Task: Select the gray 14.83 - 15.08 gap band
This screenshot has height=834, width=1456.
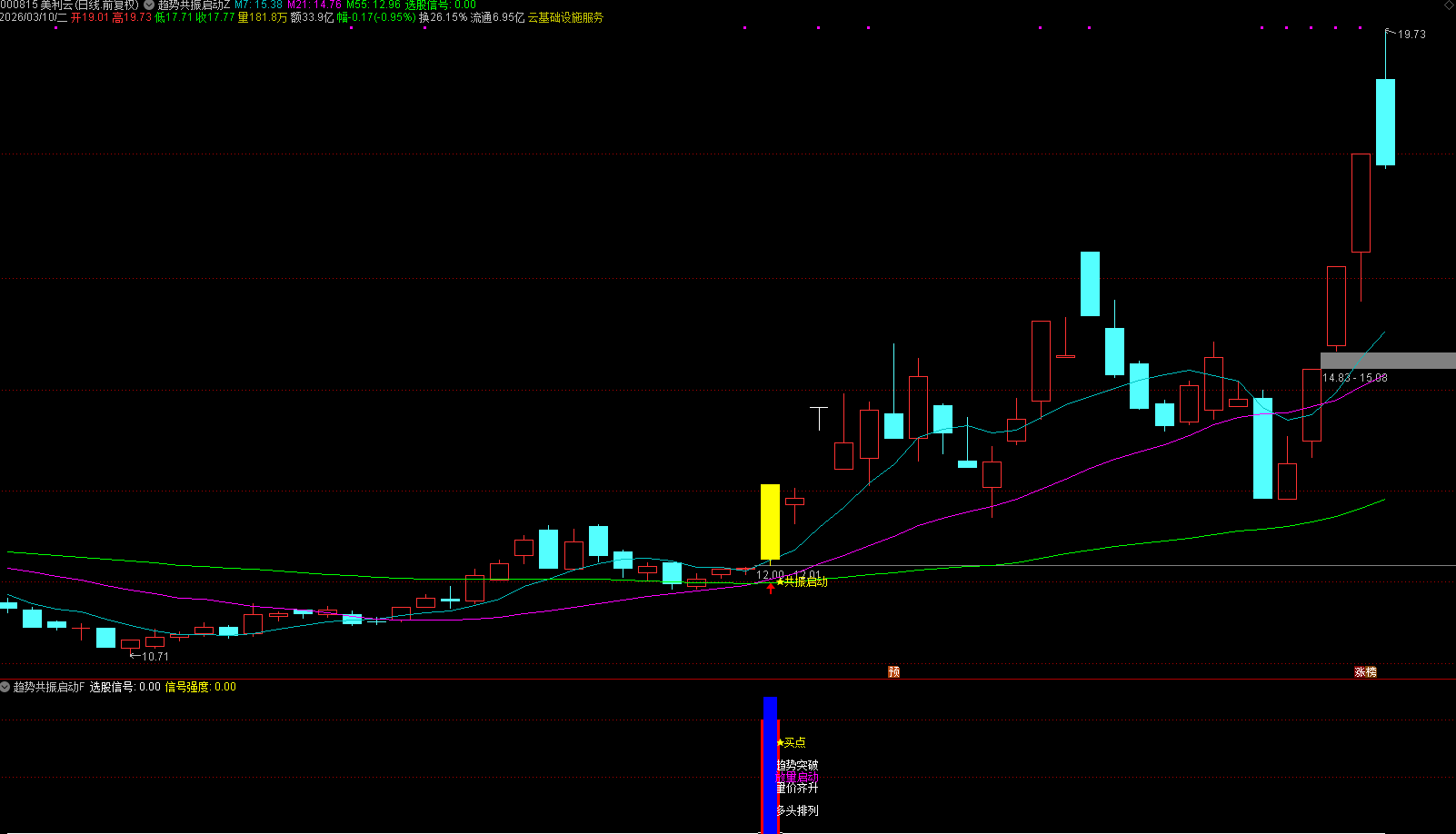Action: click(x=1388, y=361)
